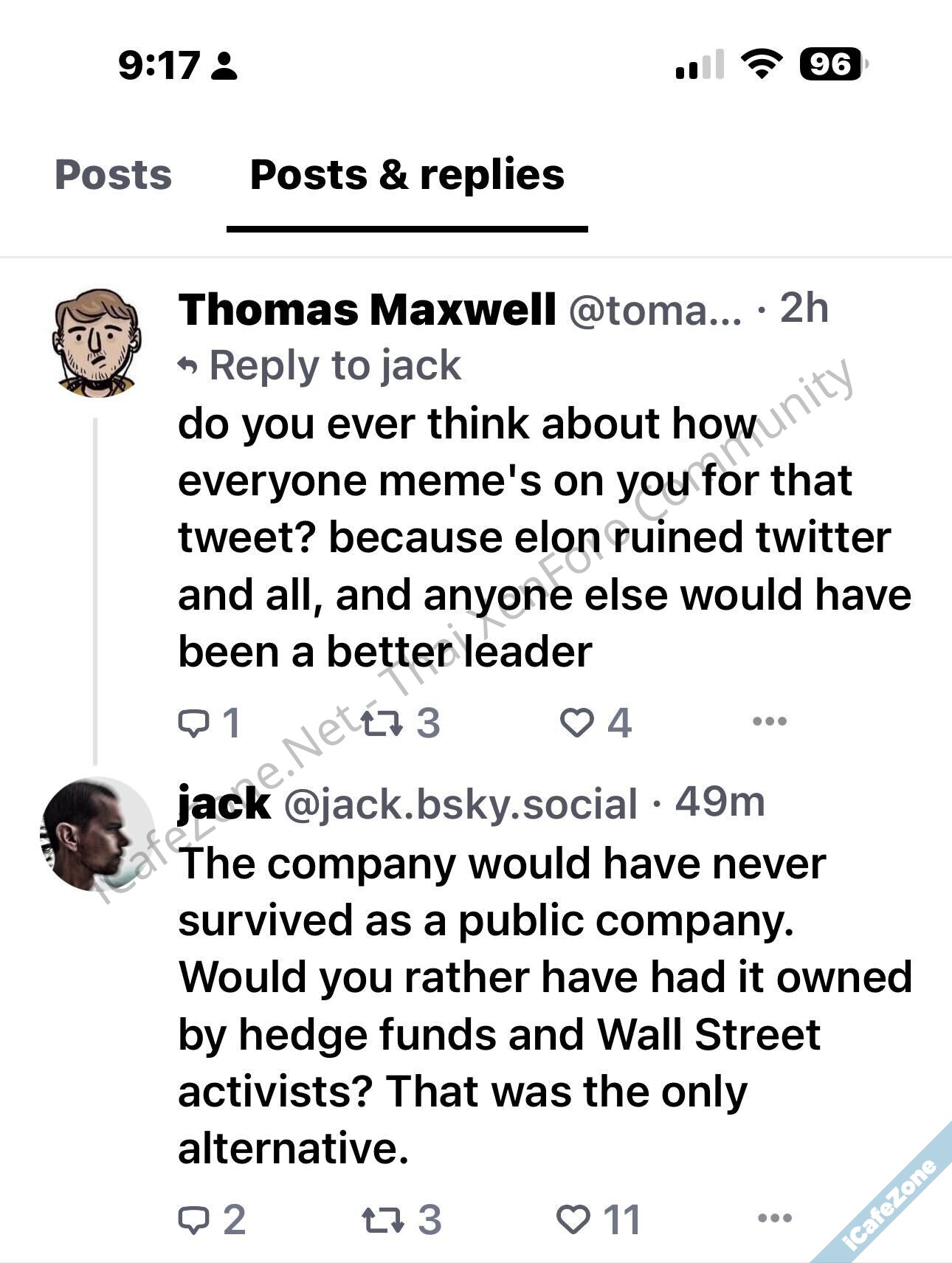The image size is (952, 1263).
Task: Click the jack display name
Action: coord(224,804)
